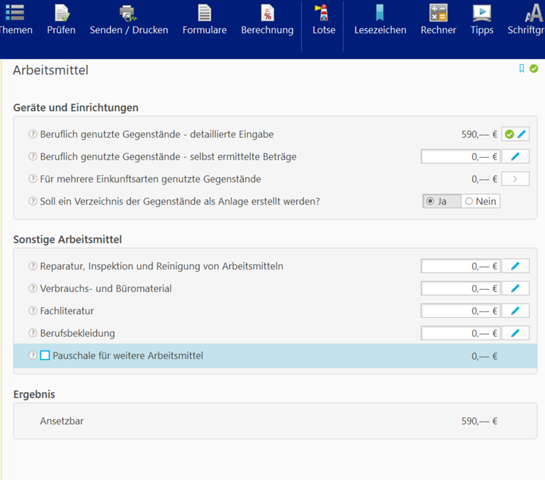Click the small bookmark icon beside Arbeitsmittel

521,68
